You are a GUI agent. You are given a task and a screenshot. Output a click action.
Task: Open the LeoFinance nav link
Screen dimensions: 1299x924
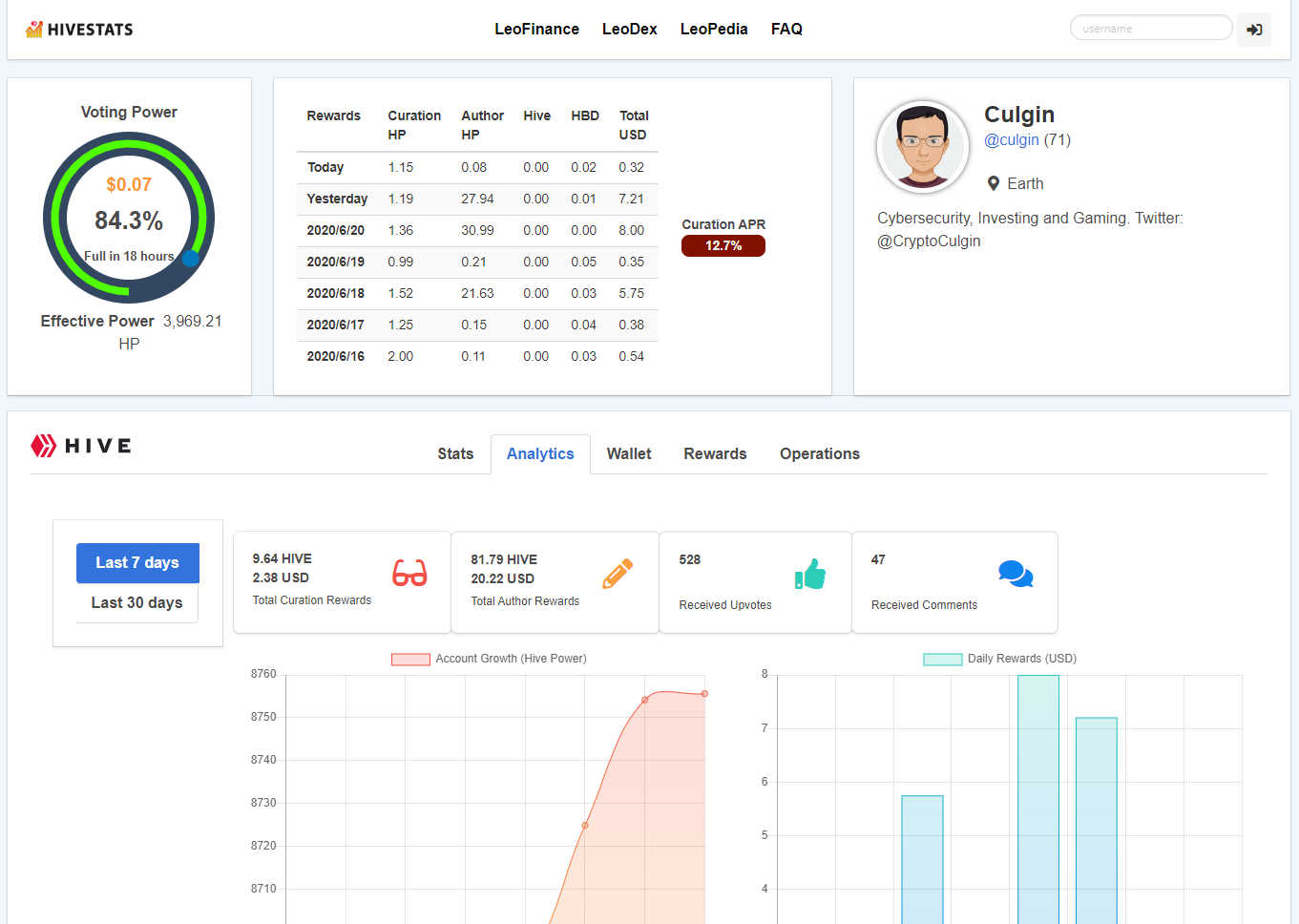(x=536, y=30)
